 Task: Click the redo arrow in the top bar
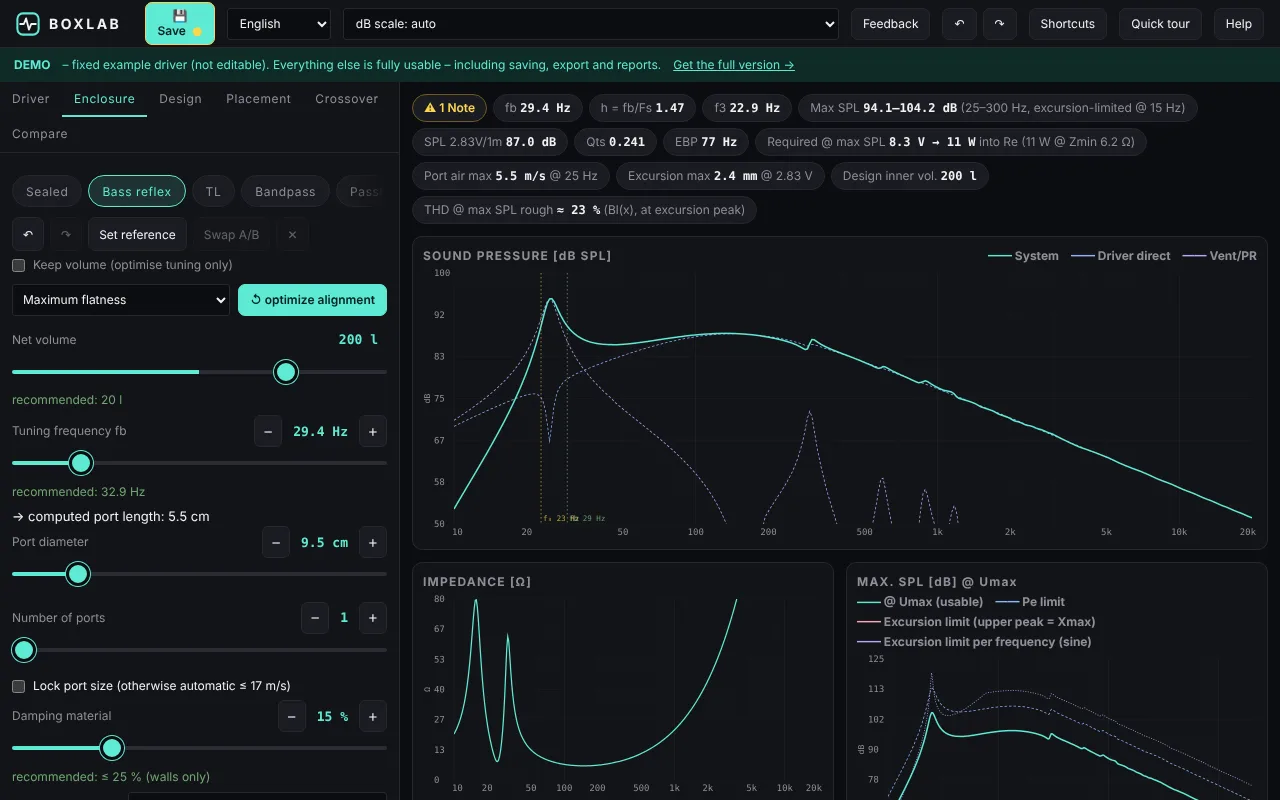click(x=999, y=24)
